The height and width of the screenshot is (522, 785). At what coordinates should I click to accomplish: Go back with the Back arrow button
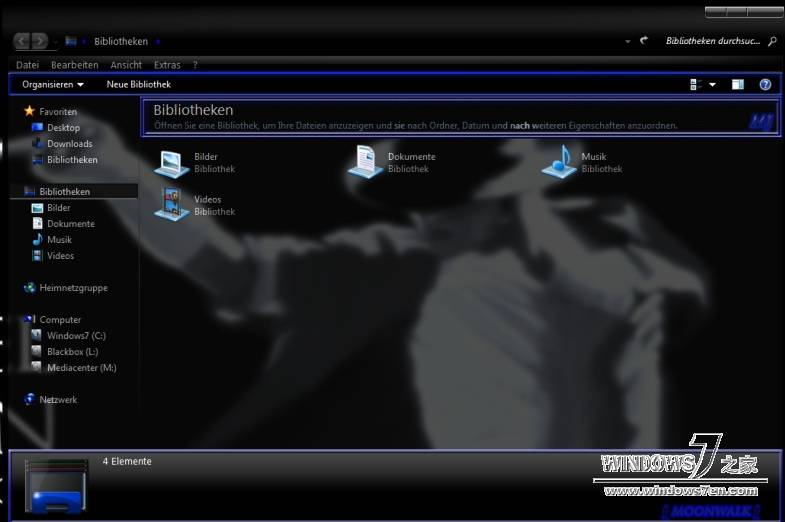pyautogui.click(x=22, y=41)
